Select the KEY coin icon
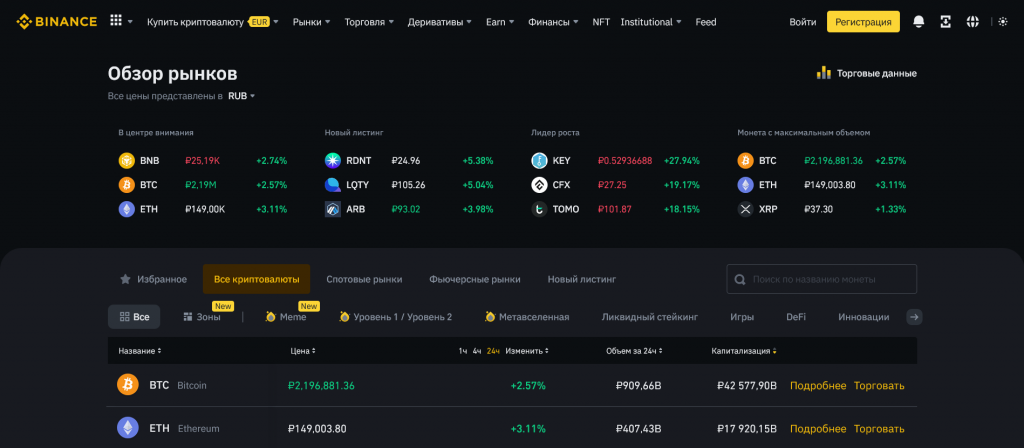1024x448 pixels. pos(539,160)
